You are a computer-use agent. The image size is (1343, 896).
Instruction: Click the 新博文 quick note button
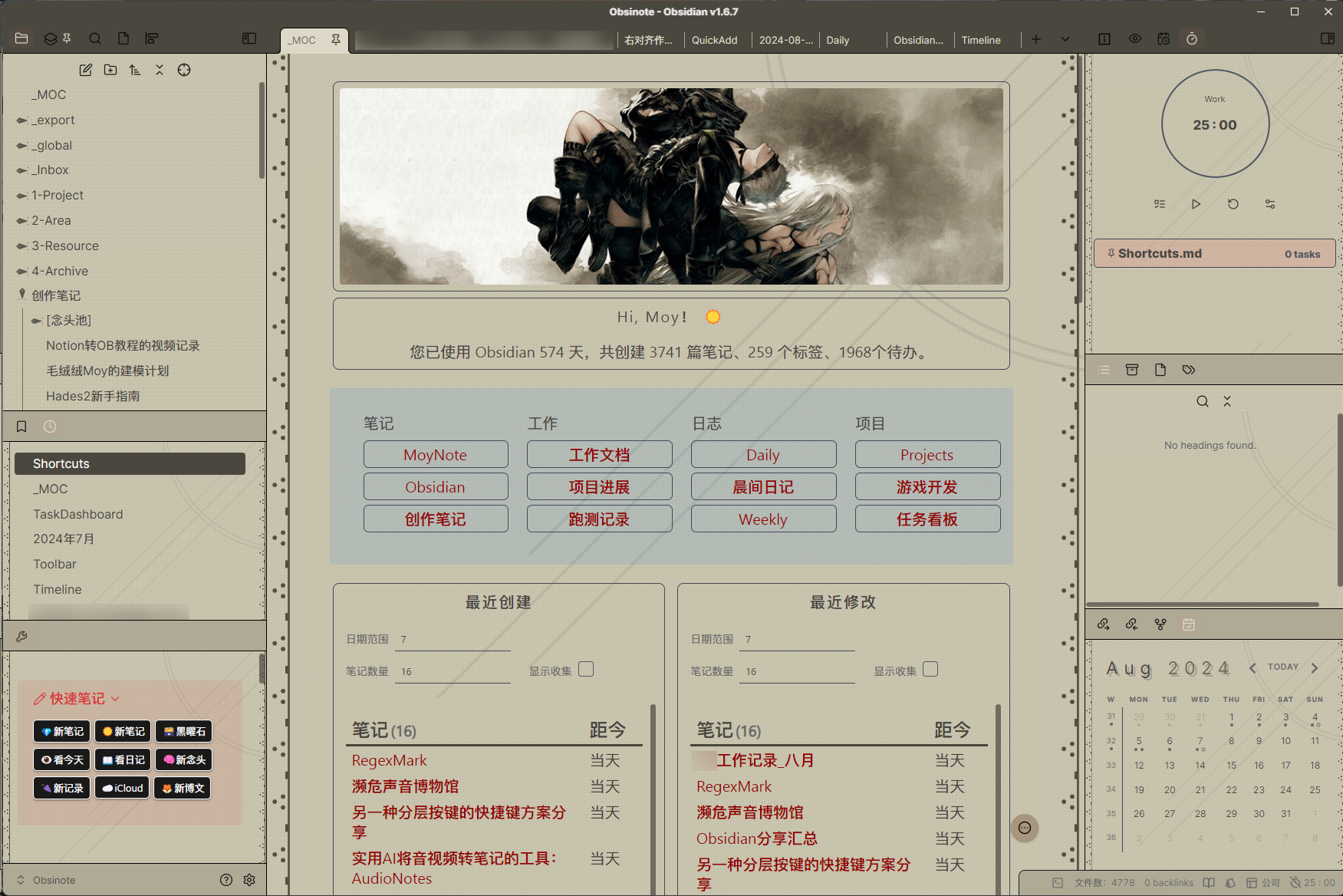click(183, 788)
